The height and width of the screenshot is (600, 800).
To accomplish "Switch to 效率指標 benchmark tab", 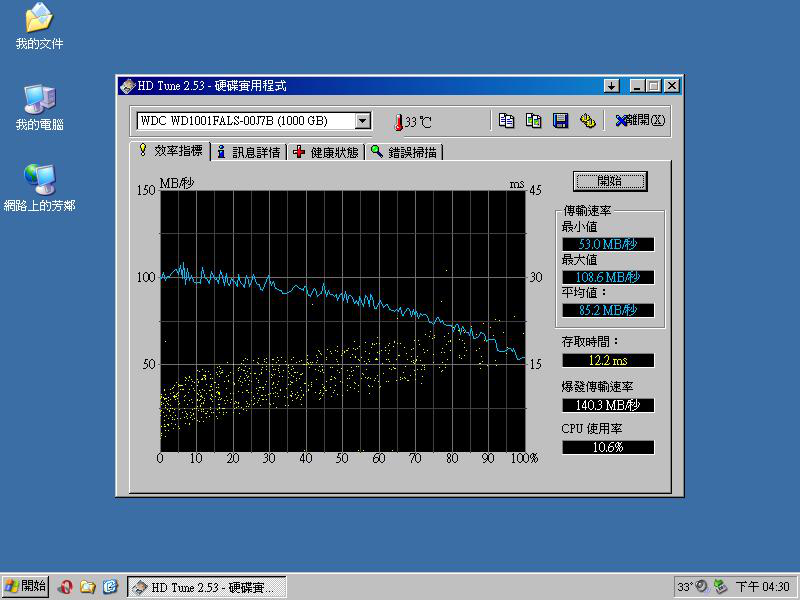I will click(171, 151).
